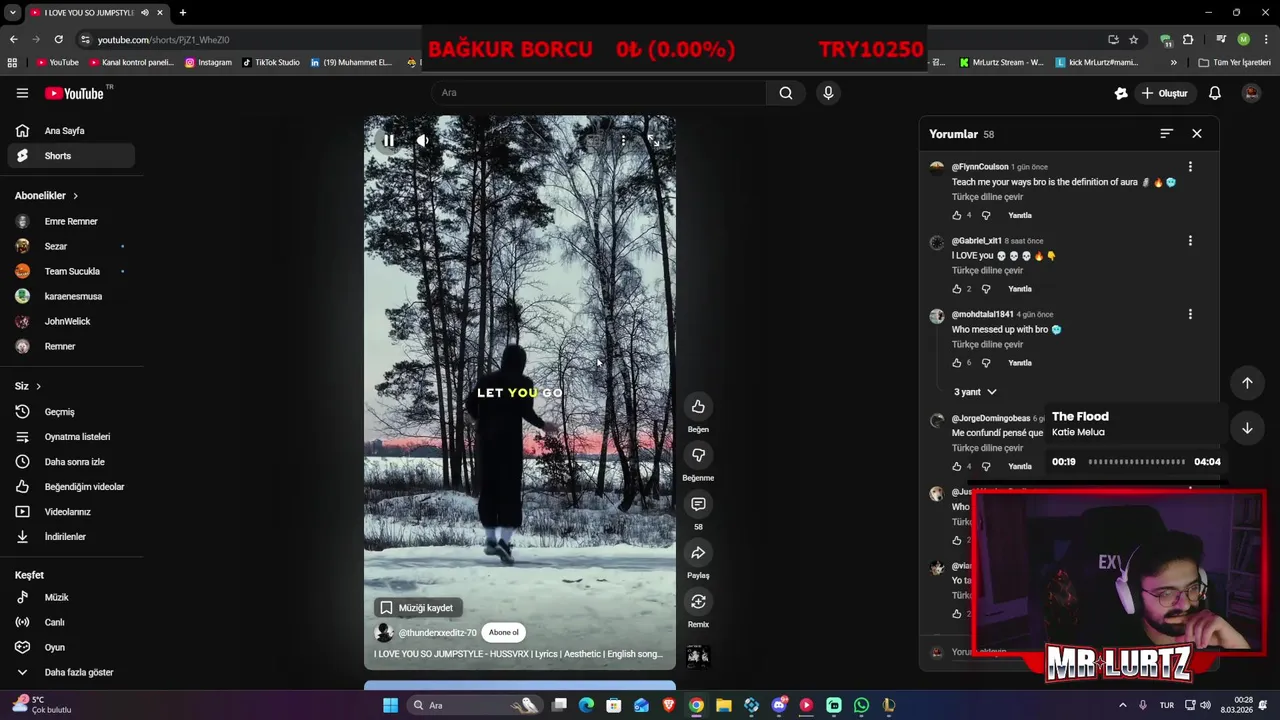The height and width of the screenshot is (720, 1280).
Task: Dislike the Short with thumbs down
Action: pos(698,455)
